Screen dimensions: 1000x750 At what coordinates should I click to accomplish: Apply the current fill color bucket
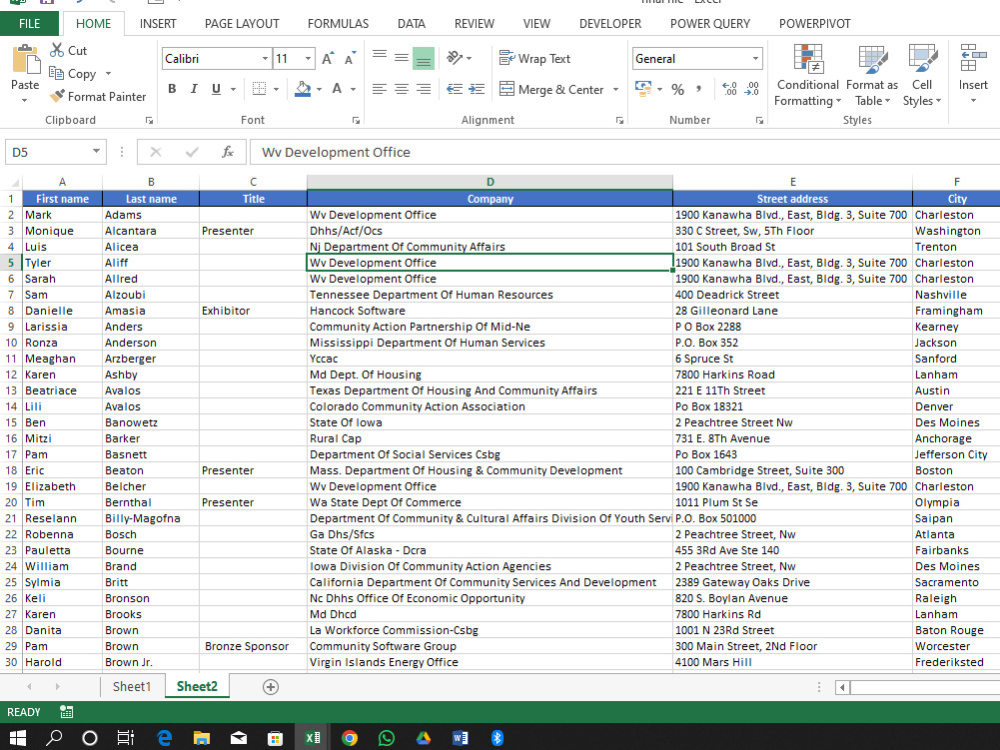[303, 89]
